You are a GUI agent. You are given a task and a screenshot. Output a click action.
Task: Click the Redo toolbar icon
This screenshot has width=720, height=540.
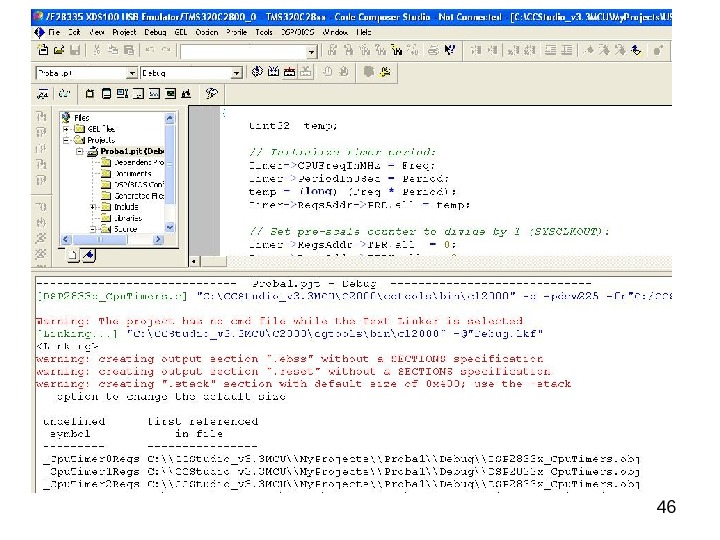tap(166, 50)
